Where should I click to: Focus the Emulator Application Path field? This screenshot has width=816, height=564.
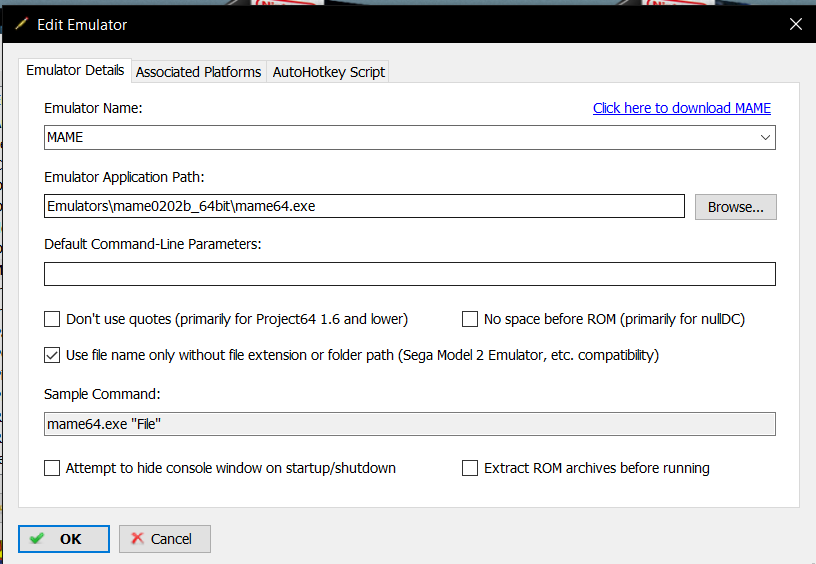(x=364, y=206)
